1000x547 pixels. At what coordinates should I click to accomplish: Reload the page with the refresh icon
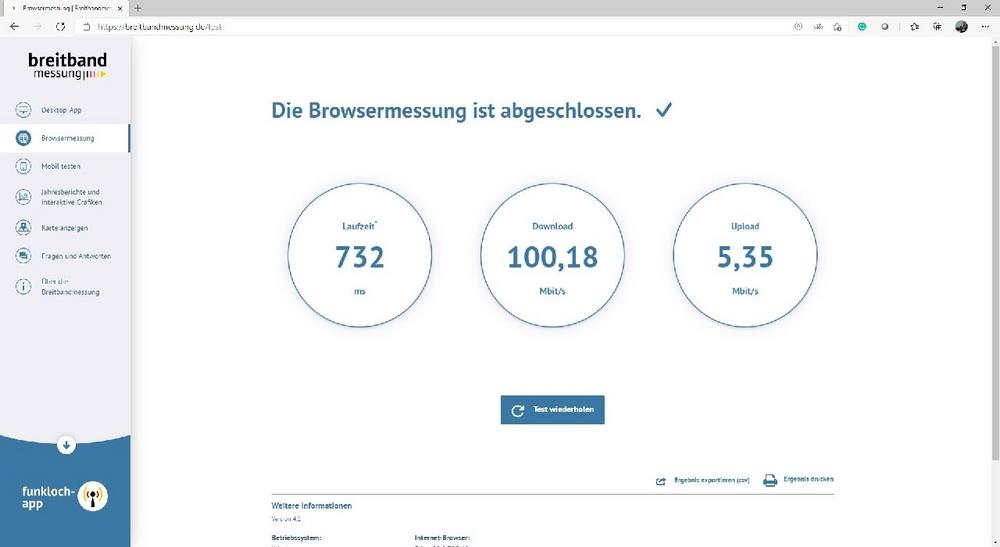tap(60, 27)
